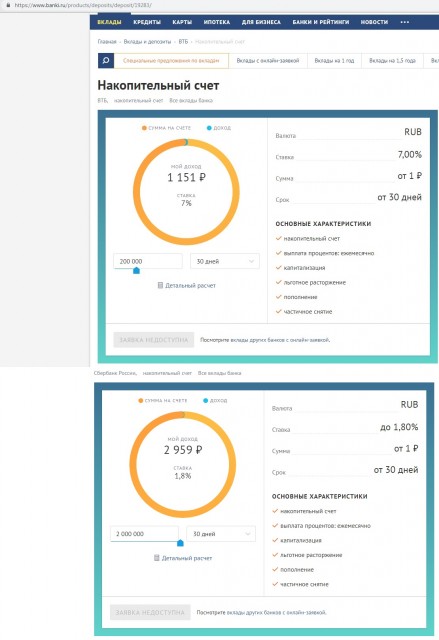439x640 pixels.
Task: Select the Вклады на 1 год tab
Action: pos(334,60)
